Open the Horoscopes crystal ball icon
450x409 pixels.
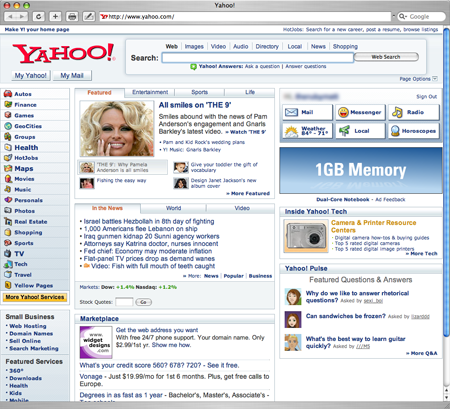pyautogui.click(x=395, y=131)
